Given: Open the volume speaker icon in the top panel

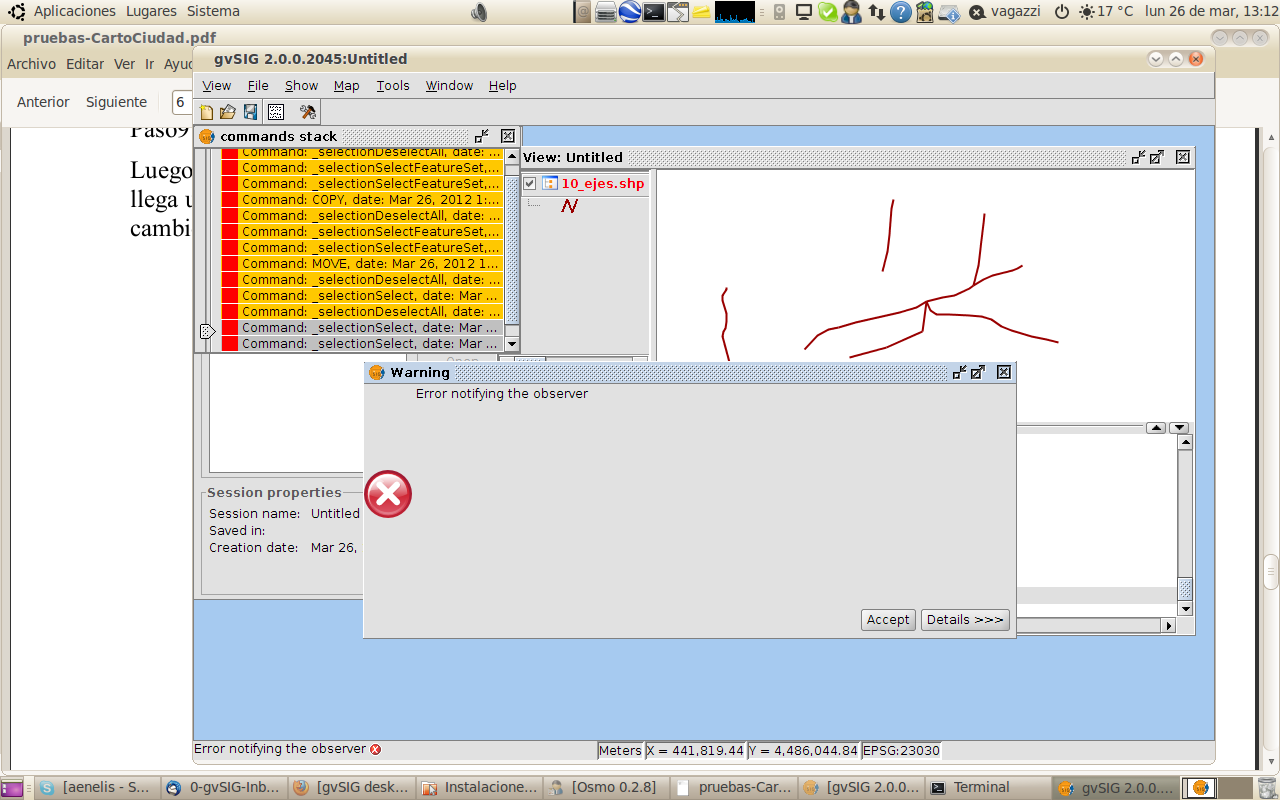Looking at the screenshot, I should (480, 12).
